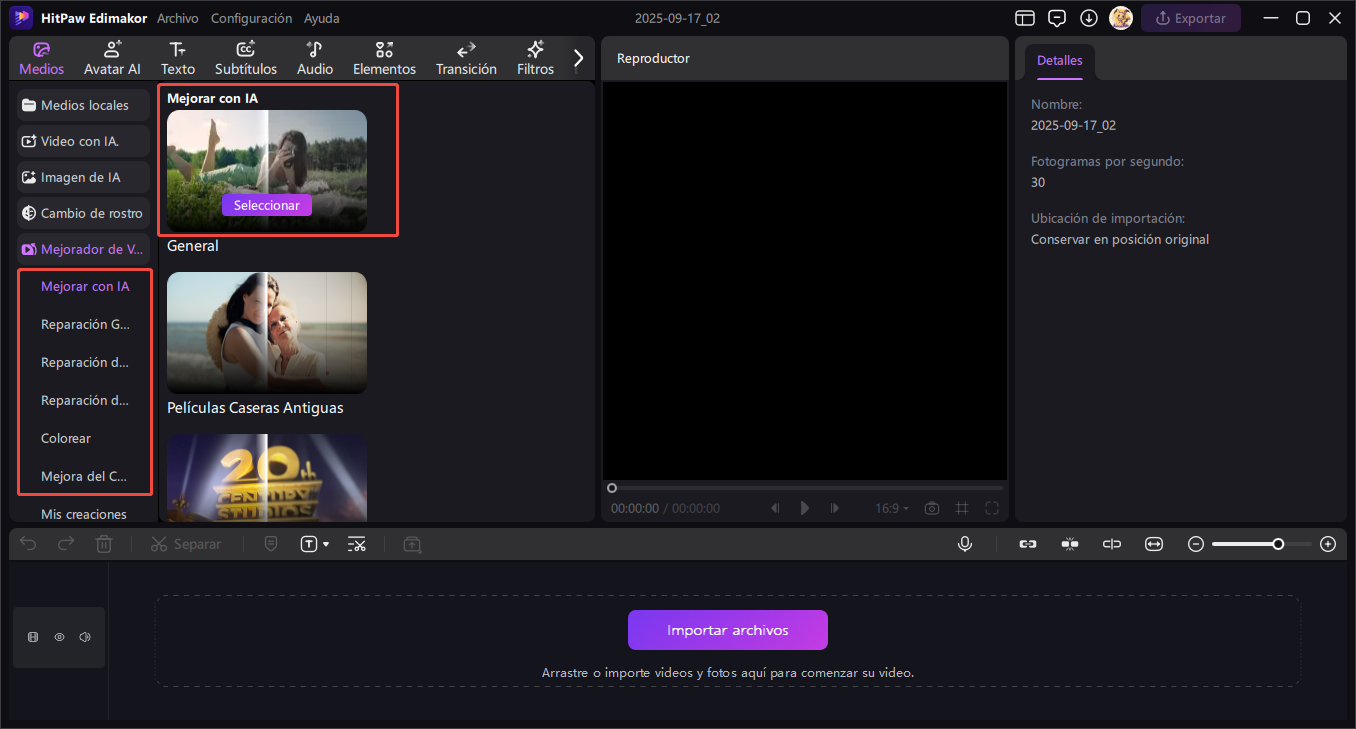Click the zoom-in plus icon on the timeline
Screen dimensions: 1356x729
tap(1328, 544)
